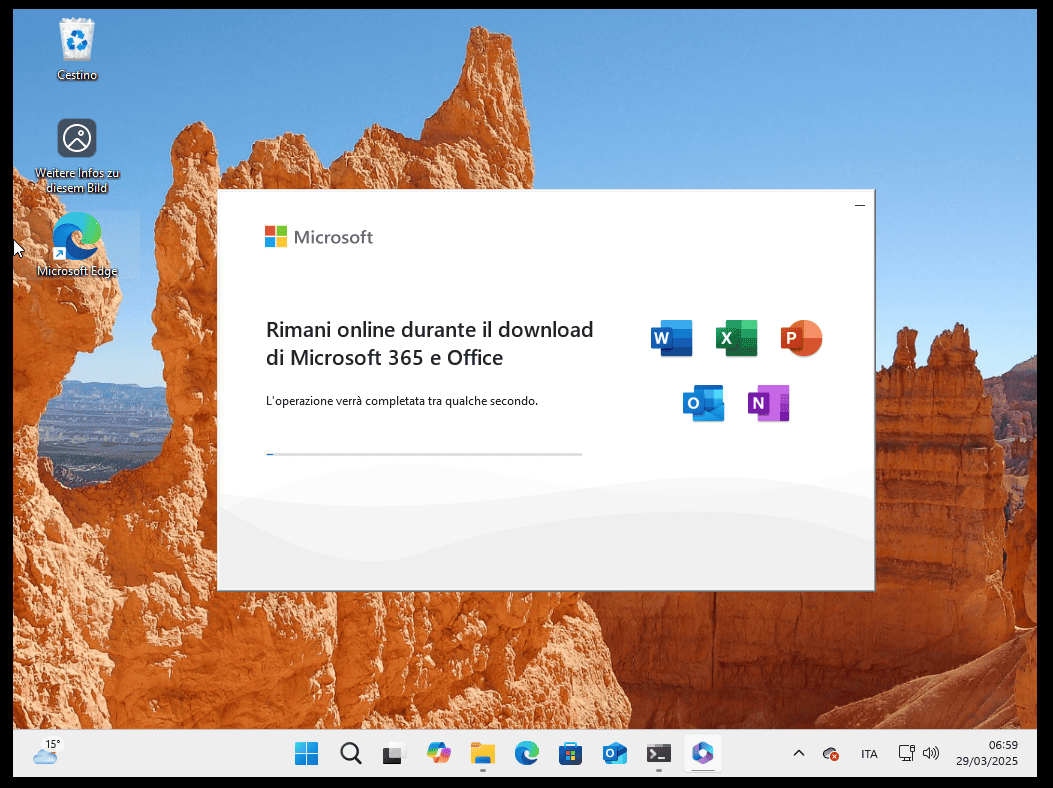Click the Outlook icon in the installer
Screen dimensions: 1053x788
coord(703,403)
